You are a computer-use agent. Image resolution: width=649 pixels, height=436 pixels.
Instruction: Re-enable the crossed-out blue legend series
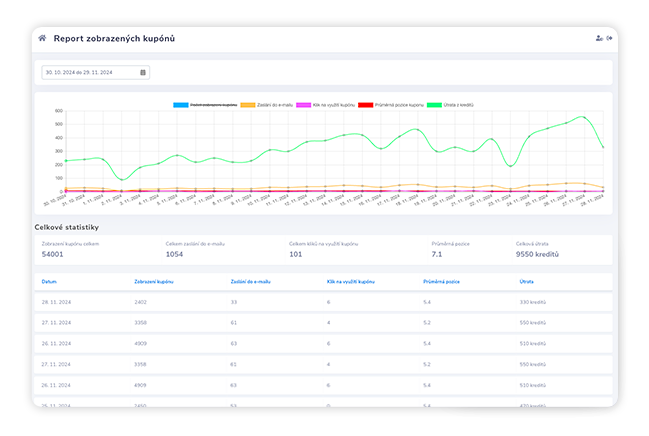[205, 105]
